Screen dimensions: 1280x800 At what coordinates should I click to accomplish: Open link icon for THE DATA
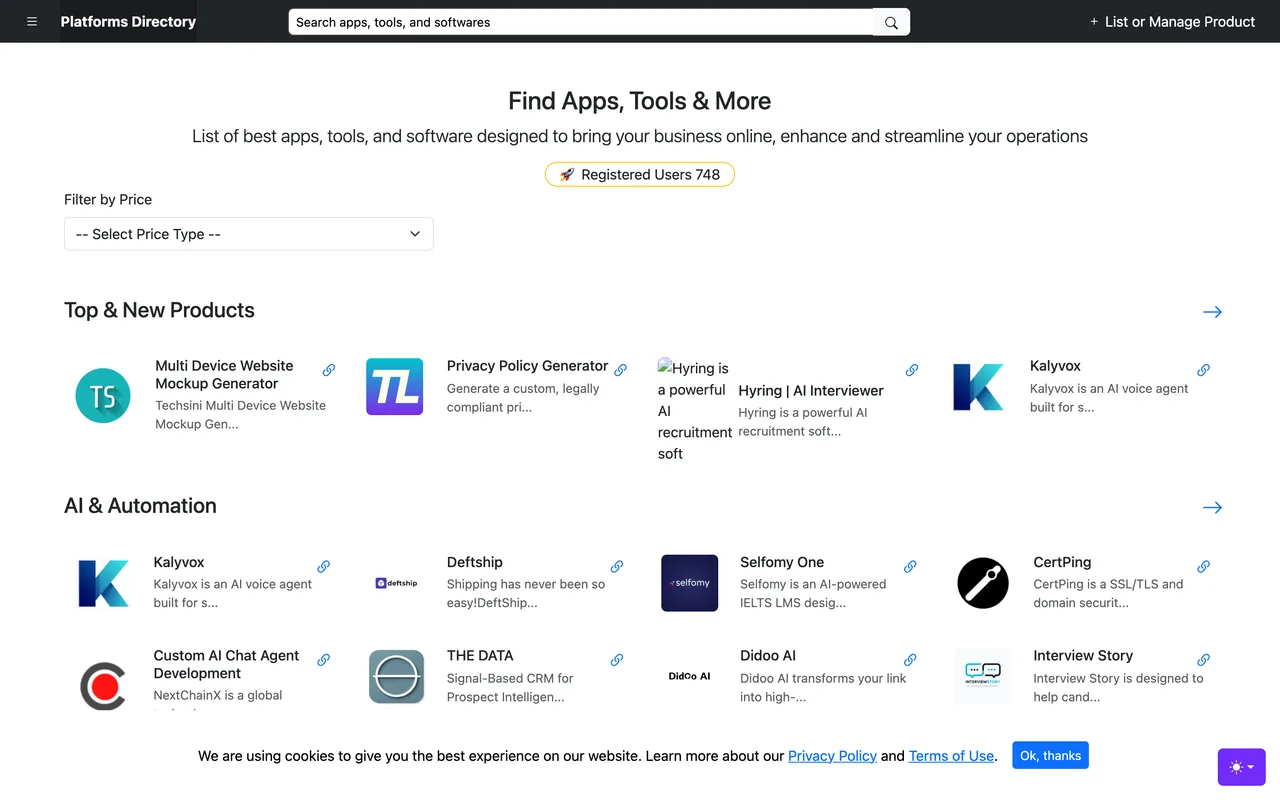click(x=617, y=660)
